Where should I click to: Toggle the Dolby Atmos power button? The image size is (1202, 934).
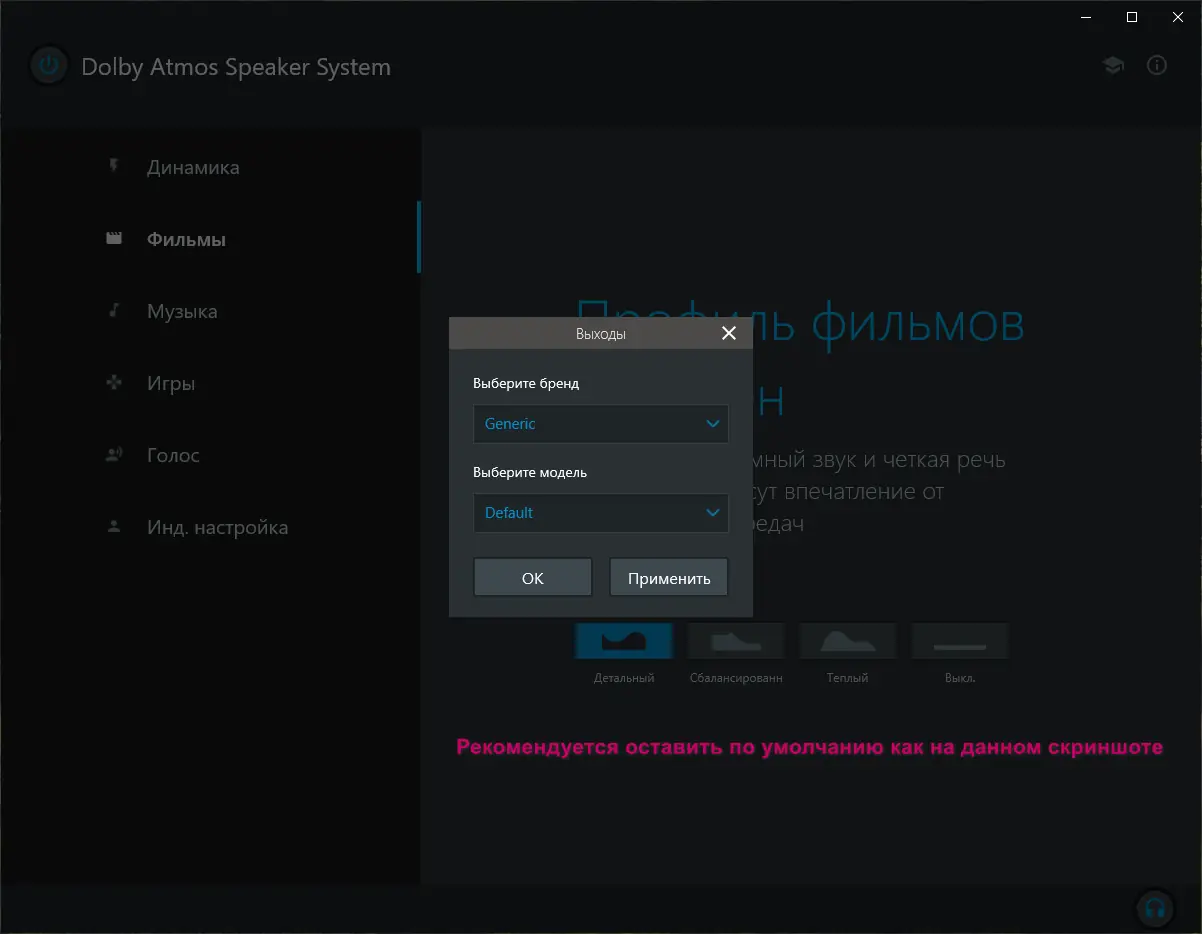(48, 67)
